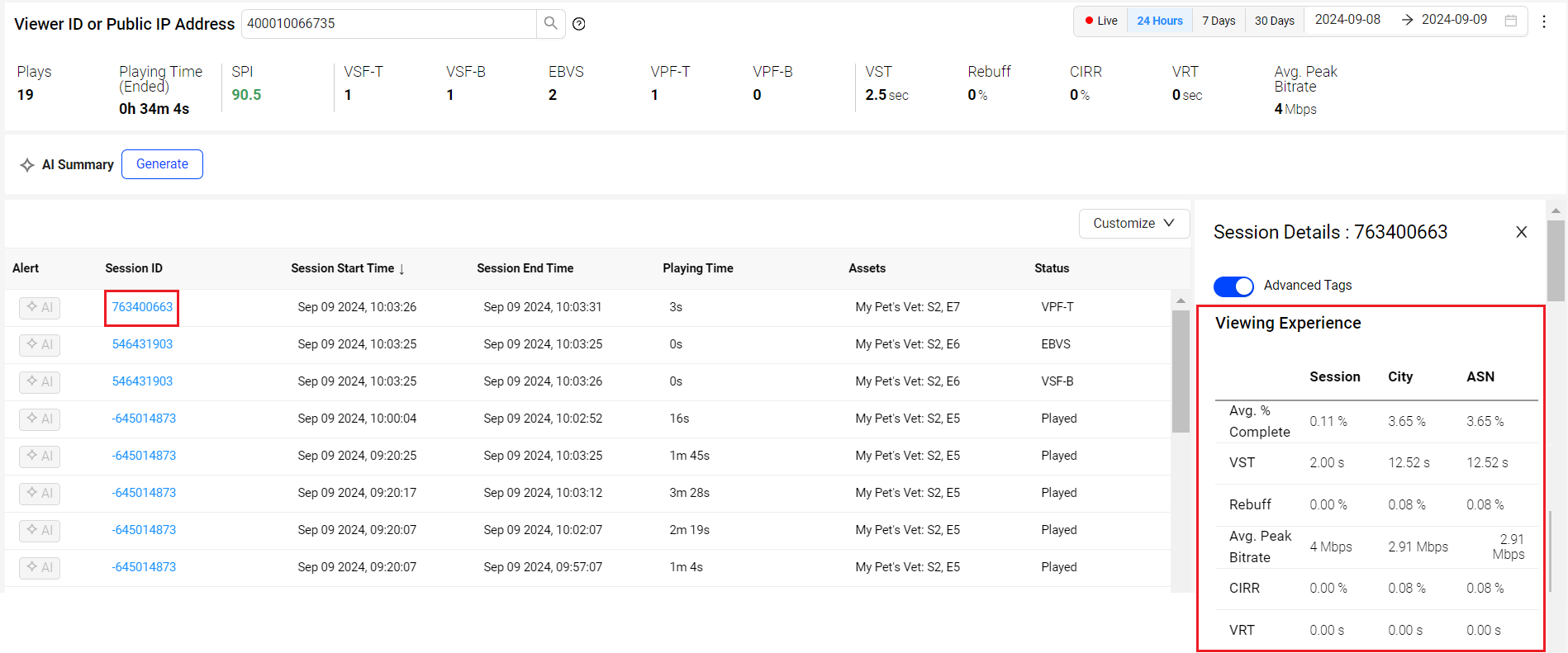This screenshot has width=1568, height=653.
Task: Select the 24 Hours time range
Action: [1159, 21]
